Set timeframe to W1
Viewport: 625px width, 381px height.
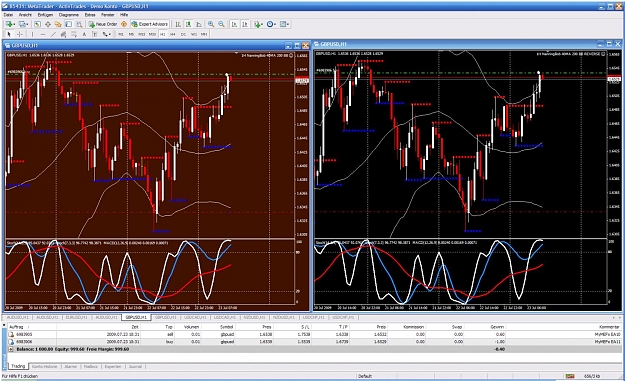[194, 34]
